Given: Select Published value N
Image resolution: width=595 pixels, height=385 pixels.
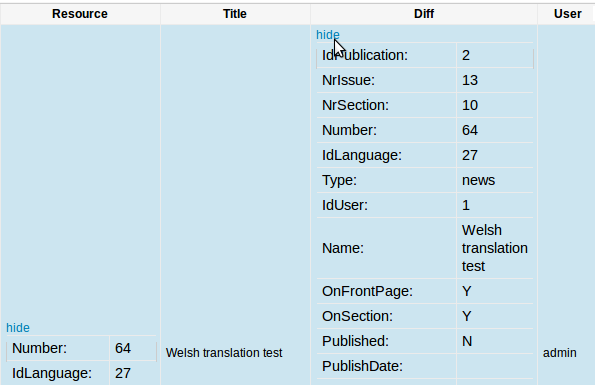Looking at the screenshot, I should [467, 341].
